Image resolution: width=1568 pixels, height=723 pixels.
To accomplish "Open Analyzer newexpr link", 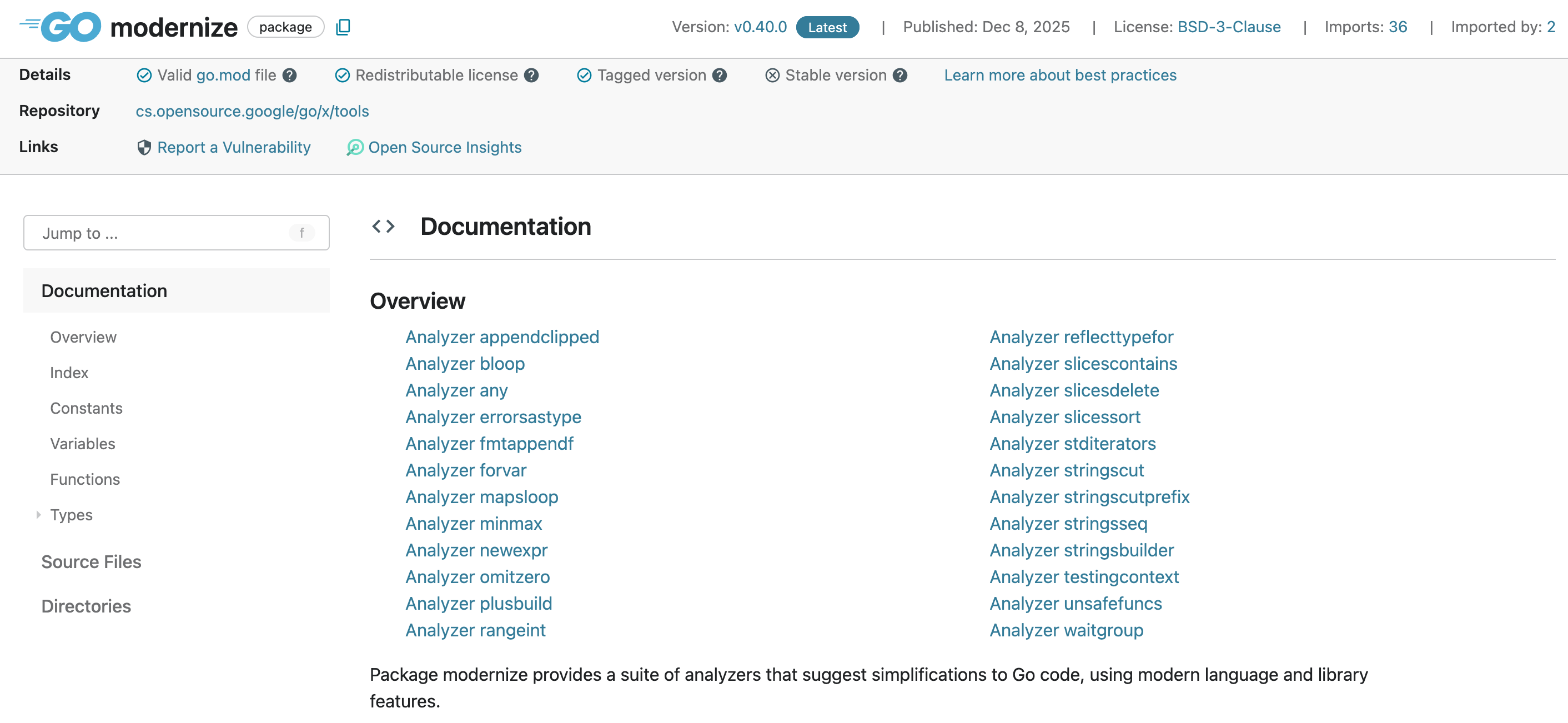I will click(x=476, y=550).
